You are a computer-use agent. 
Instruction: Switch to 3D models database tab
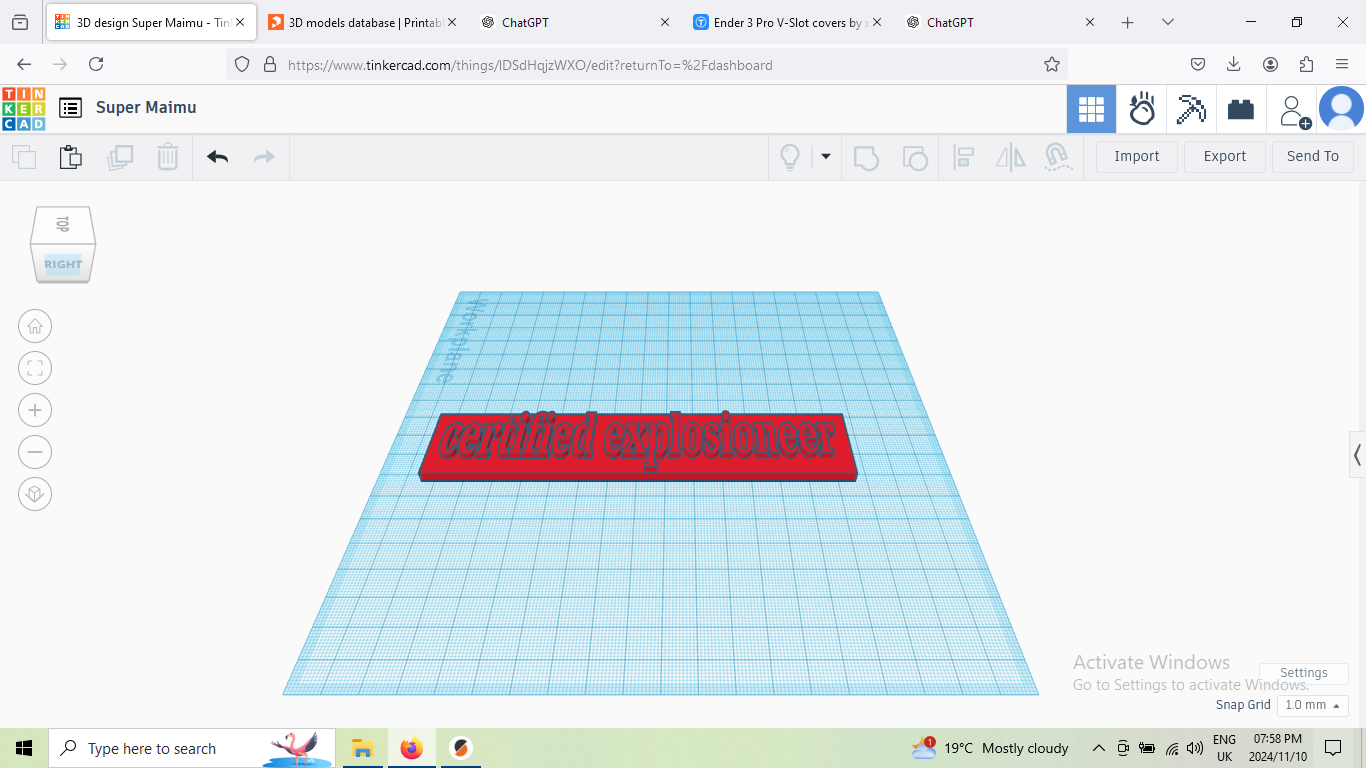coord(360,22)
